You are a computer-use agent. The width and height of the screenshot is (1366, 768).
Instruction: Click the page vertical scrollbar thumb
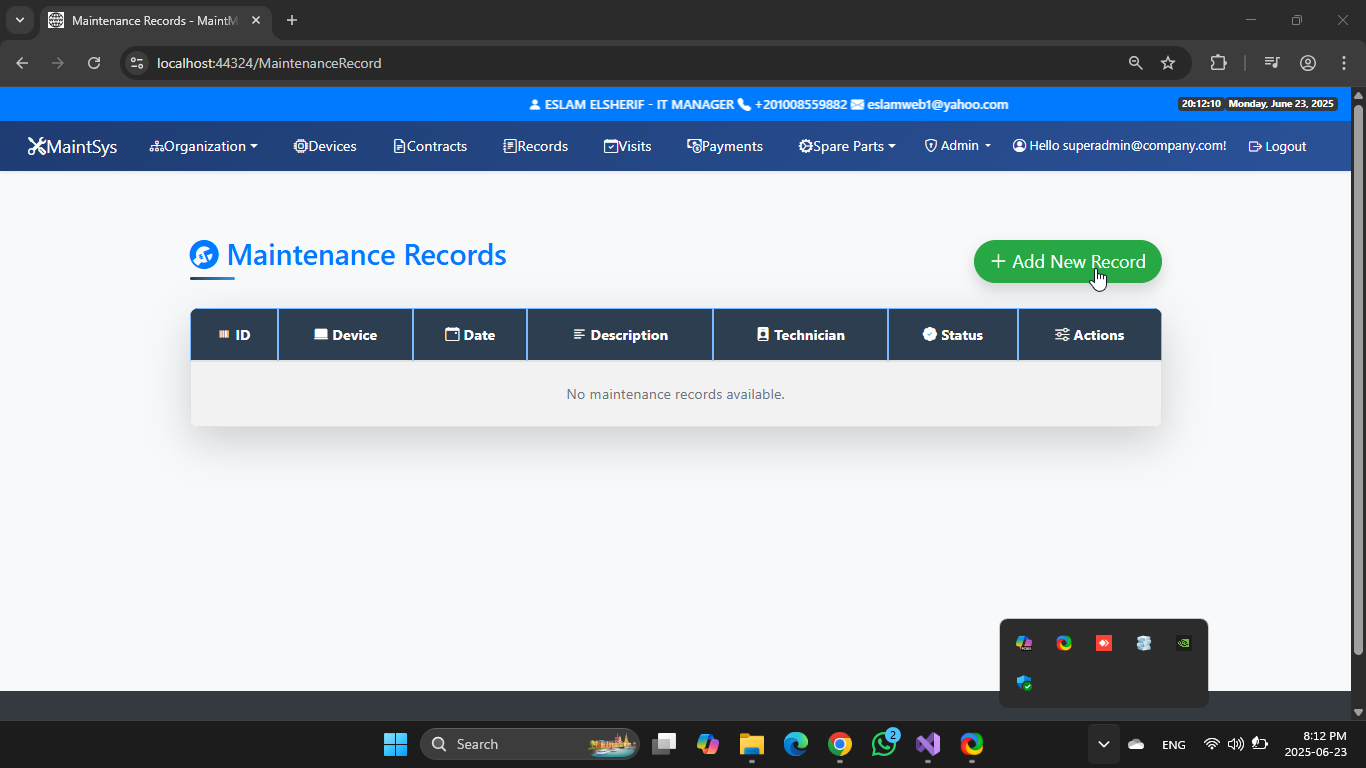(x=1358, y=380)
